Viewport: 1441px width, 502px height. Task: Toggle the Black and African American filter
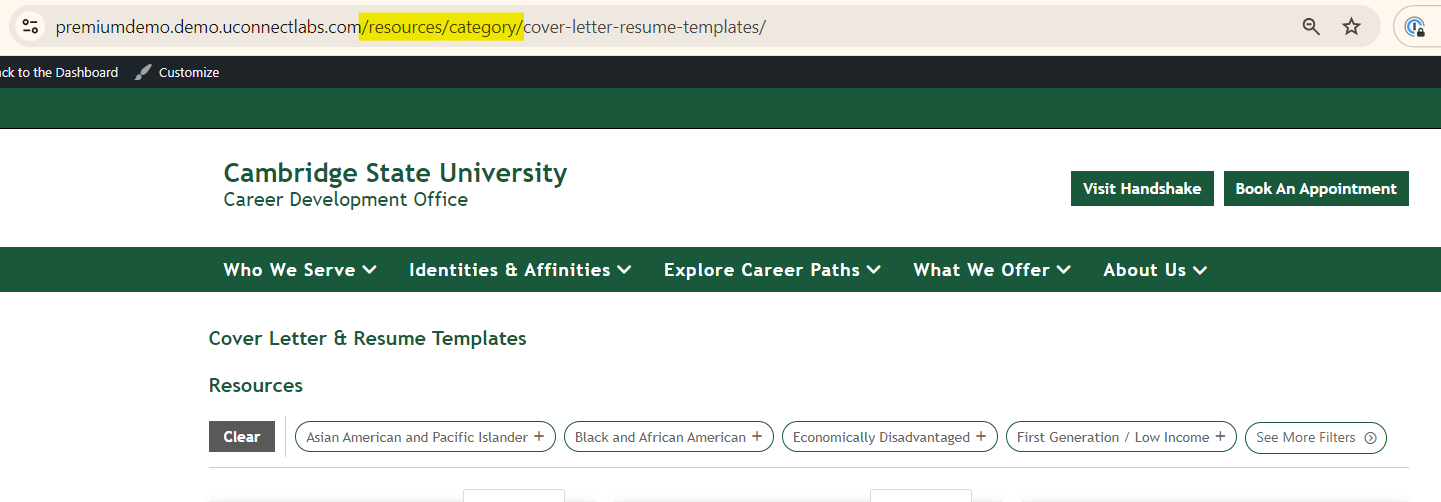(668, 437)
